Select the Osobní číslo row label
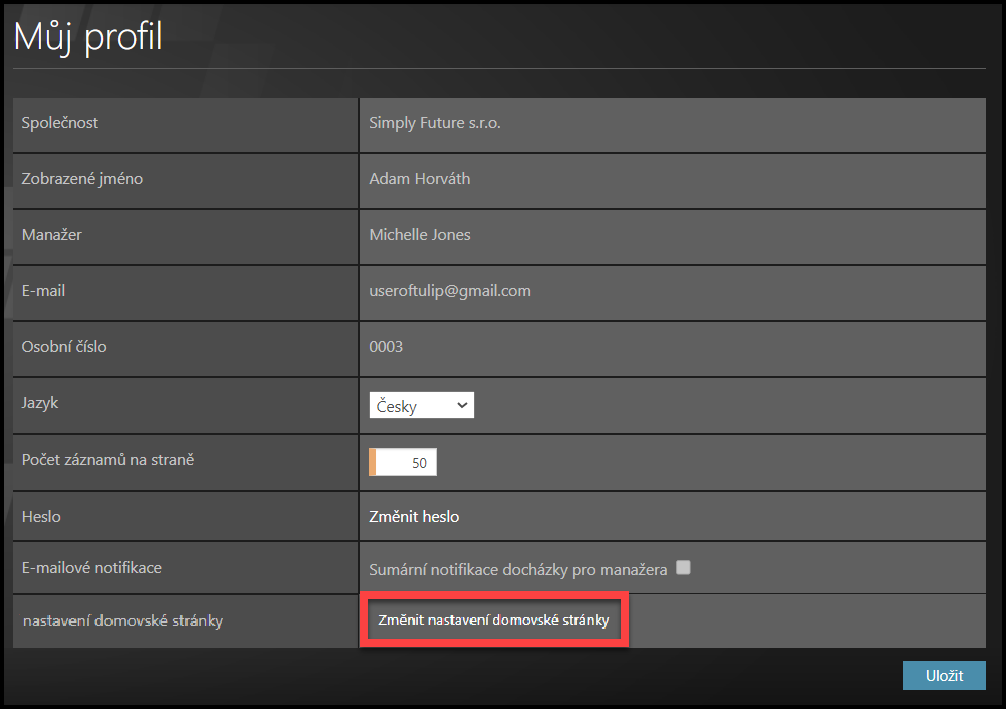1006x709 pixels. 64,347
